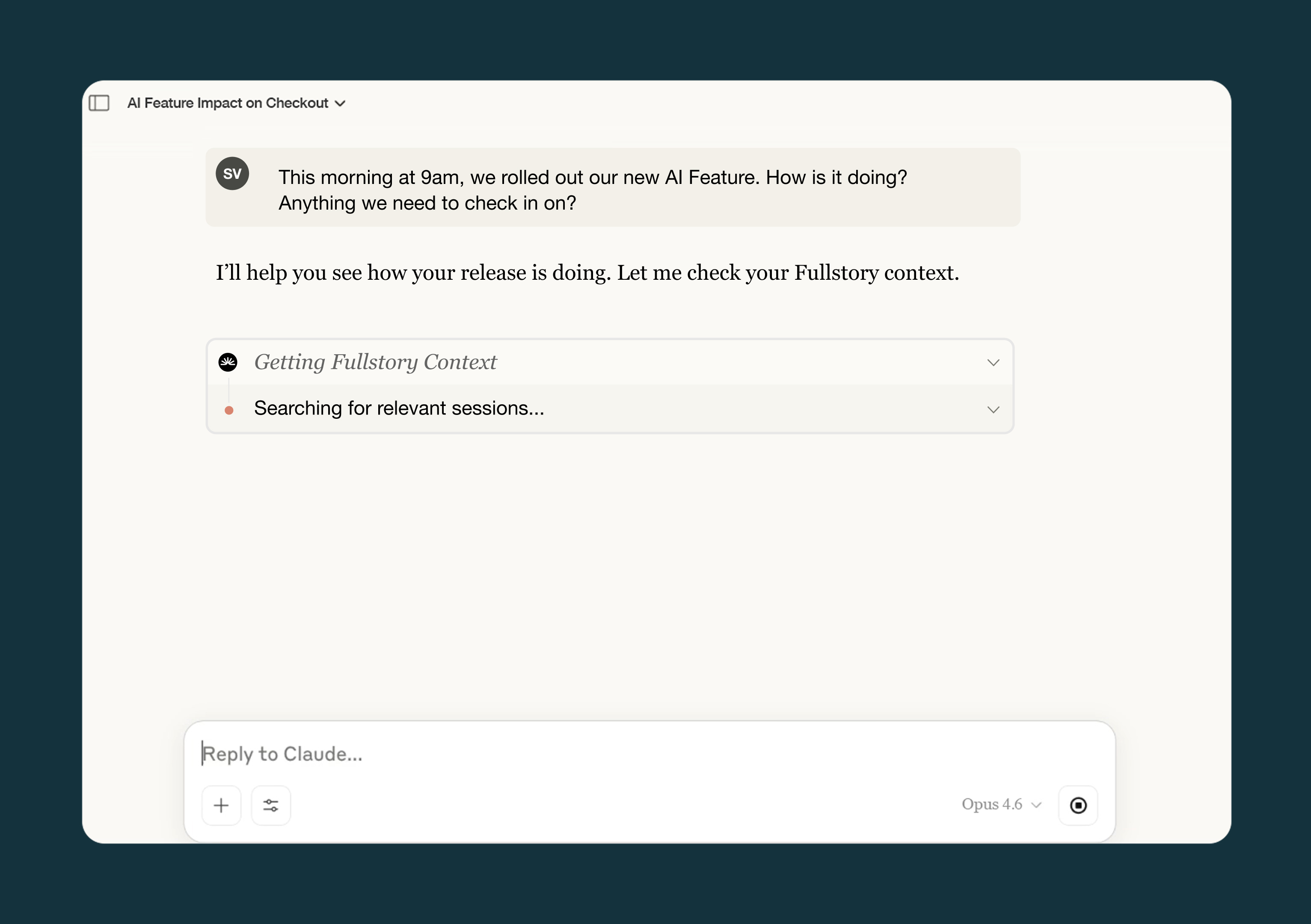Viewport: 1311px width, 924px height.
Task: Open the tools and settings sliders icon
Action: (x=271, y=805)
